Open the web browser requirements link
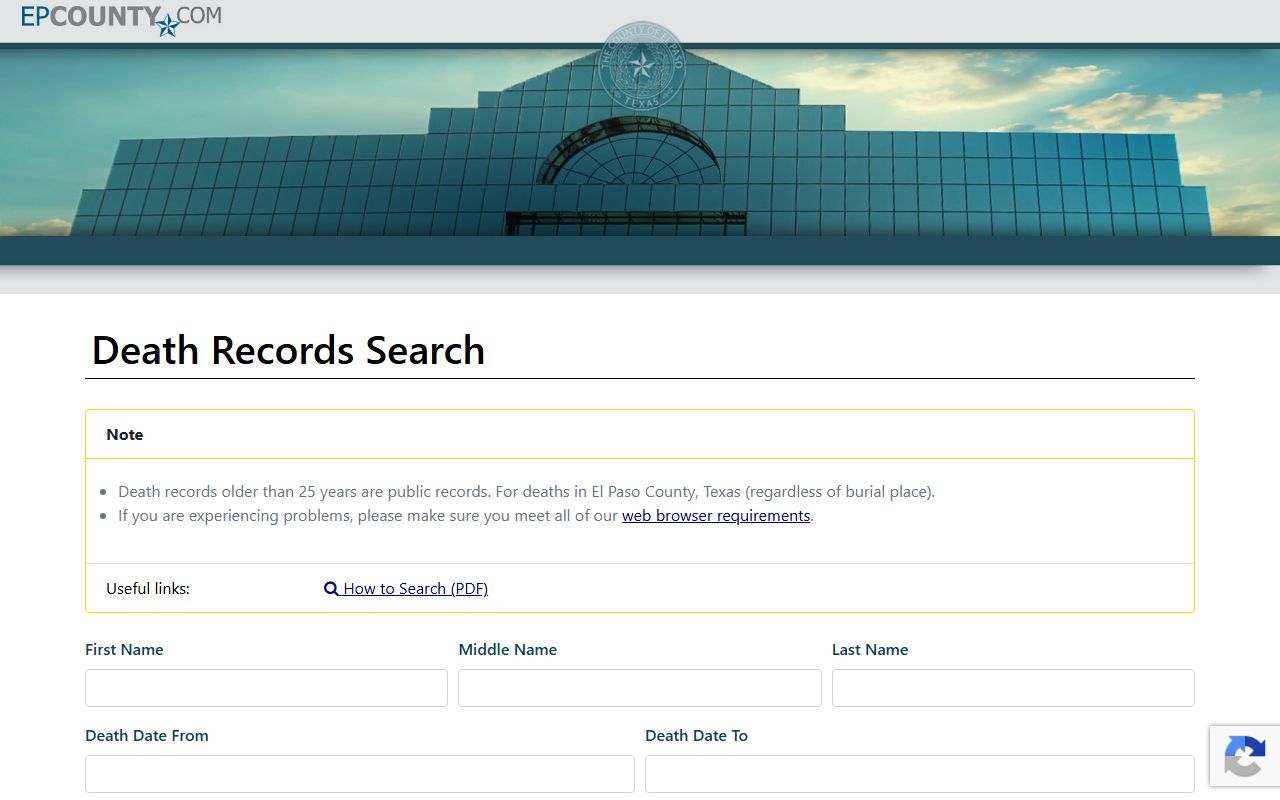The height and width of the screenshot is (800, 1280). [x=716, y=516]
